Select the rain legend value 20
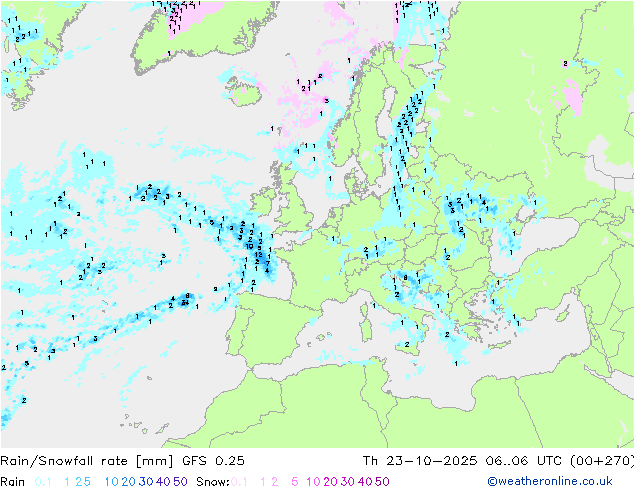The width and height of the screenshot is (634, 490). 129,482
